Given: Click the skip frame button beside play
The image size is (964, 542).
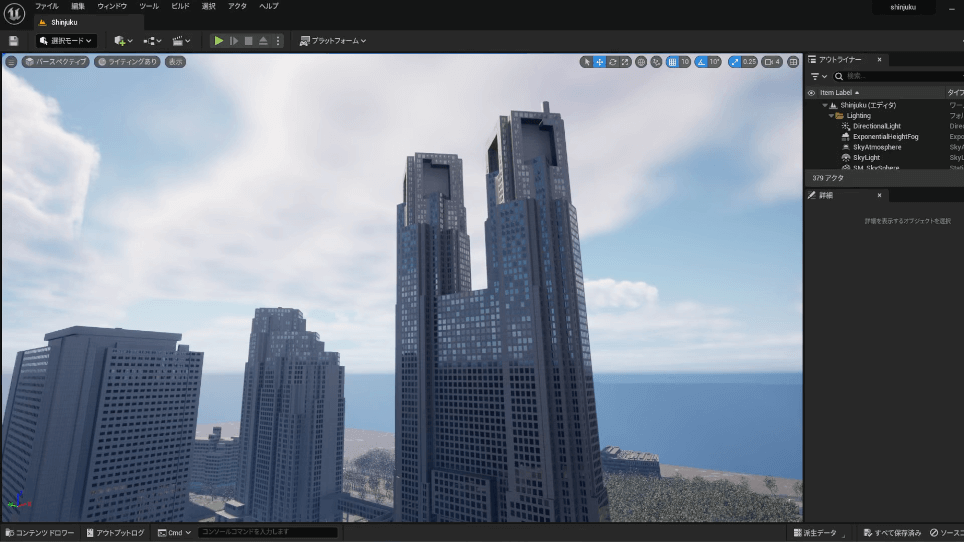Looking at the screenshot, I should click(x=234, y=41).
